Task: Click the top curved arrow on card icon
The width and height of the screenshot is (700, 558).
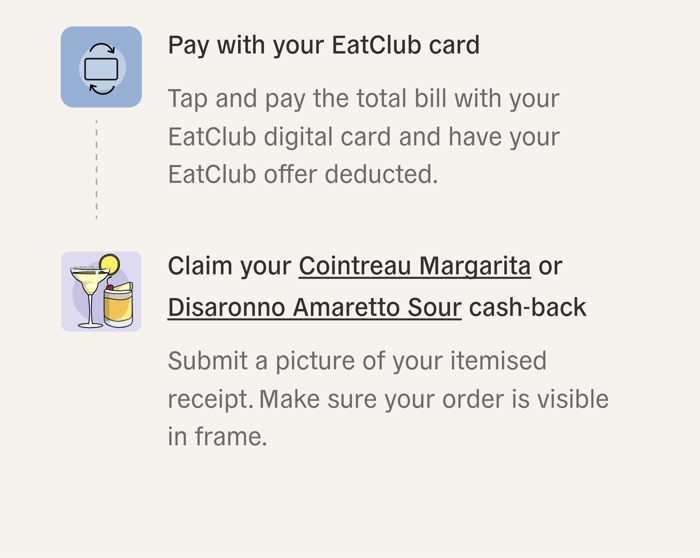Action: point(101,50)
